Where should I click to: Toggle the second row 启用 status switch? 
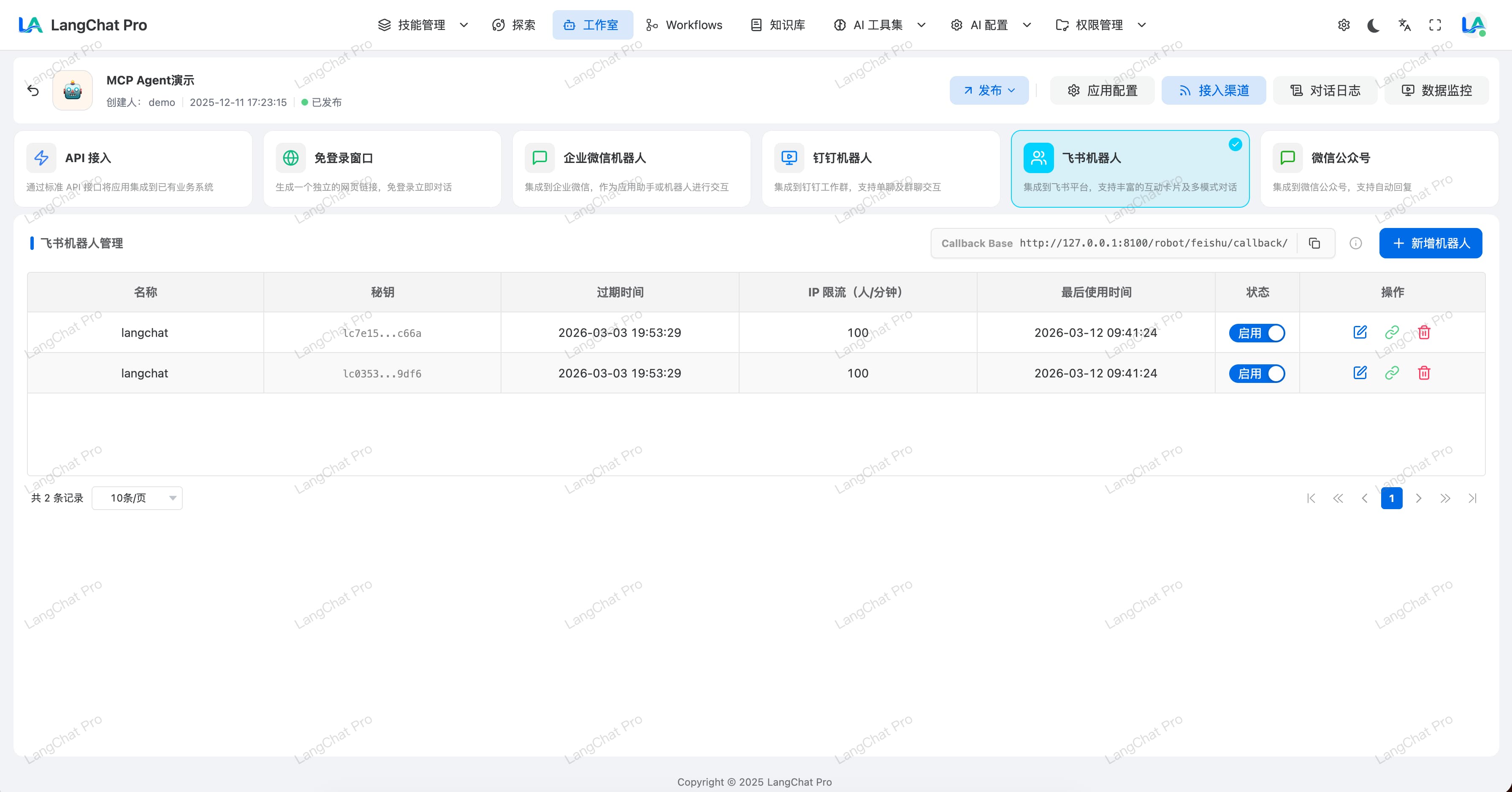(x=1257, y=373)
